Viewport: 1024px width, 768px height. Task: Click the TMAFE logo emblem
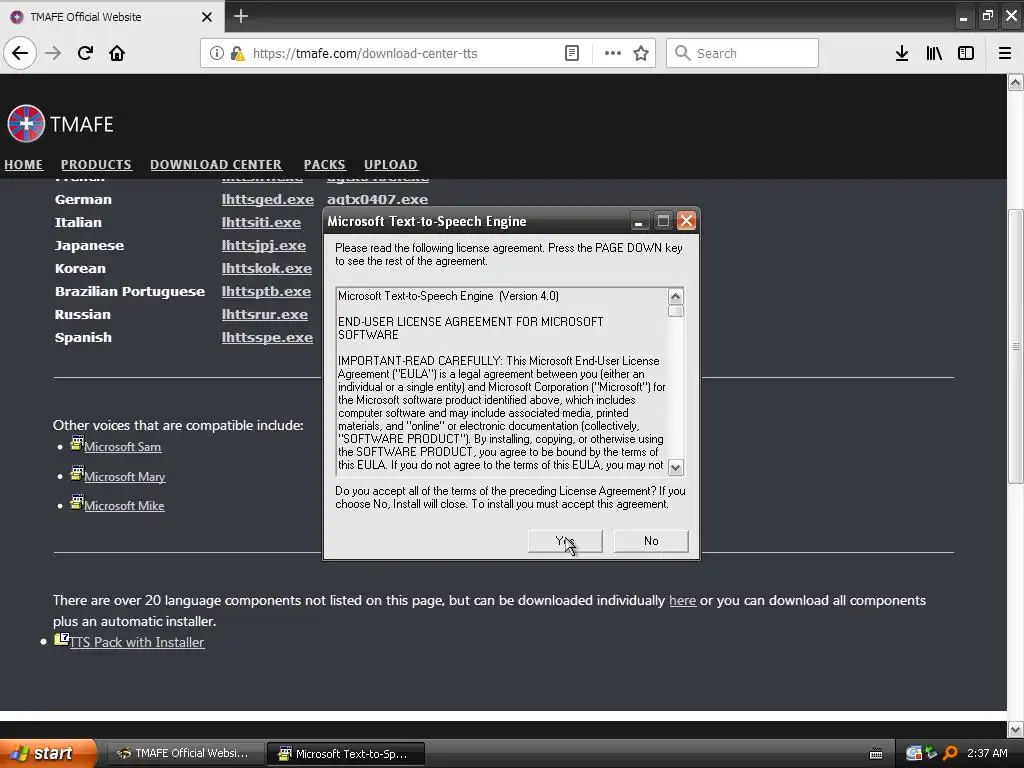(x=25, y=123)
